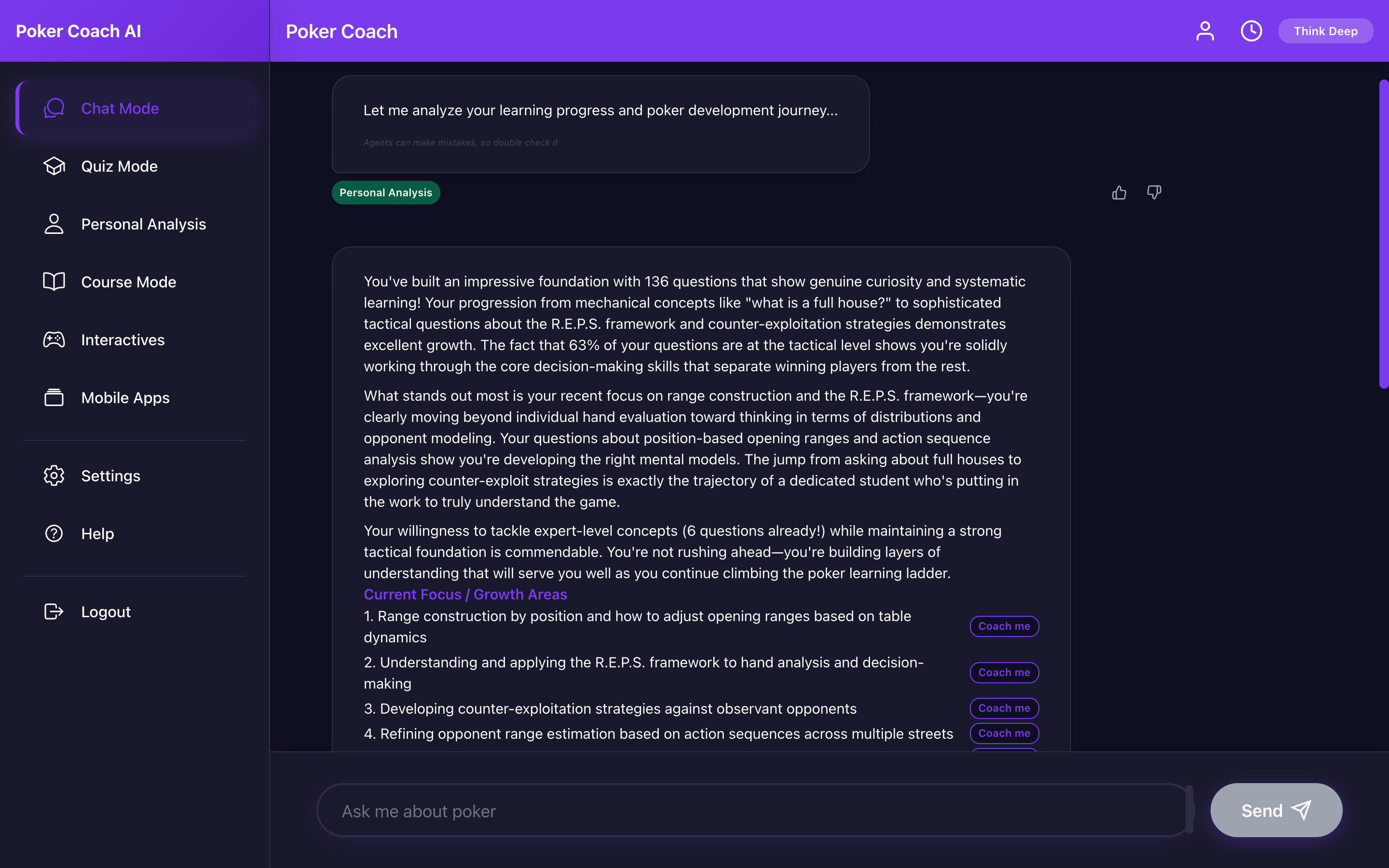This screenshot has height=868, width=1389.
Task: Open chat history clock icon
Action: [x=1251, y=31]
